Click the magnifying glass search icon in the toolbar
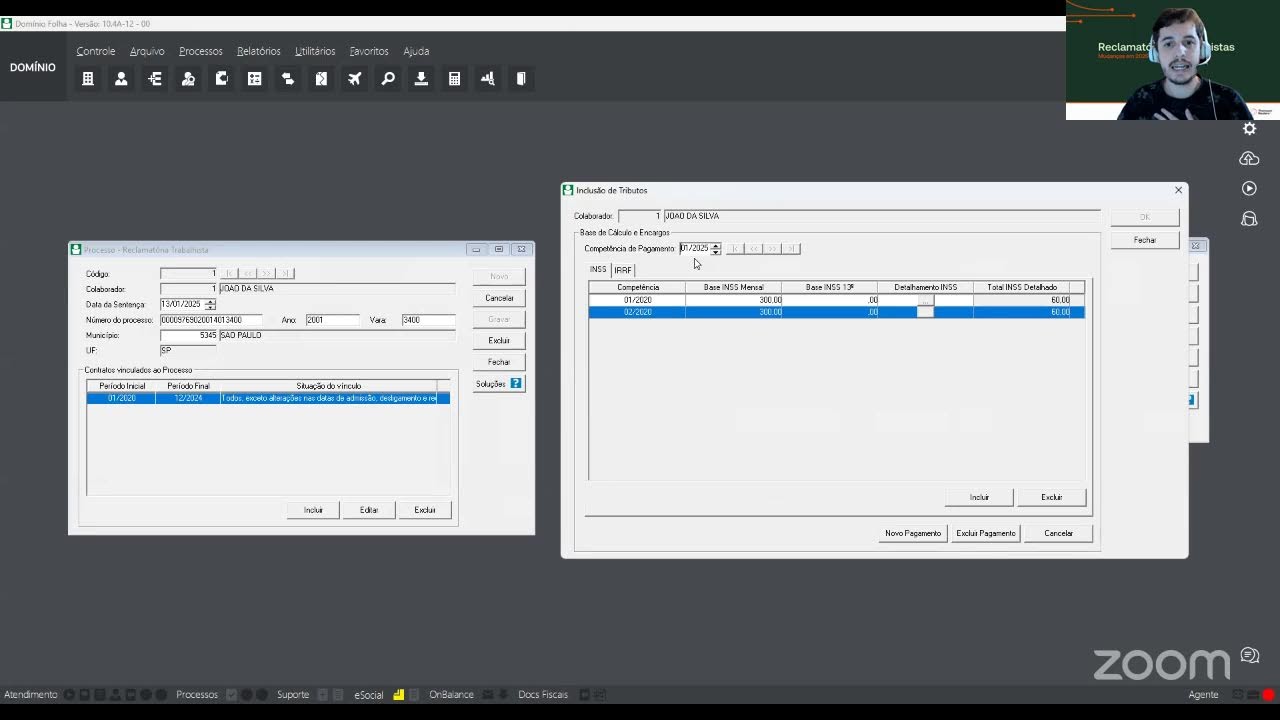The width and height of the screenshot is (1280, 720). pyautogui.click(x=388, y=79)
